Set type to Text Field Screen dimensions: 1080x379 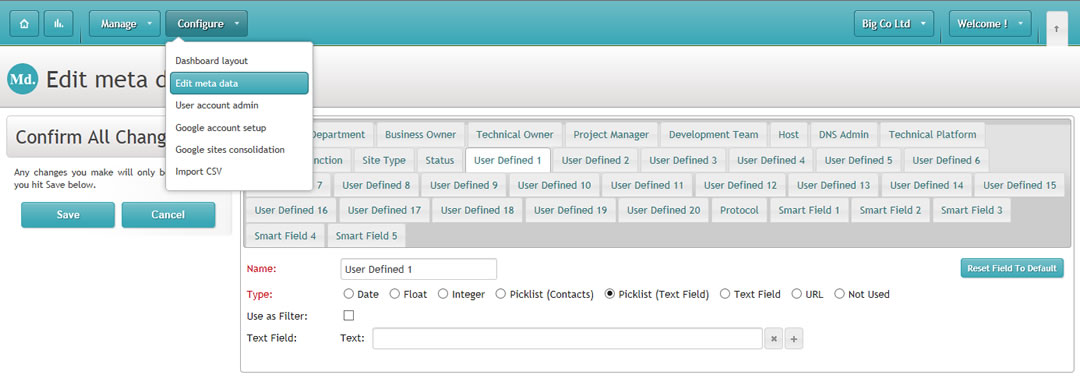pyautogui.click(x=725, y=294)
